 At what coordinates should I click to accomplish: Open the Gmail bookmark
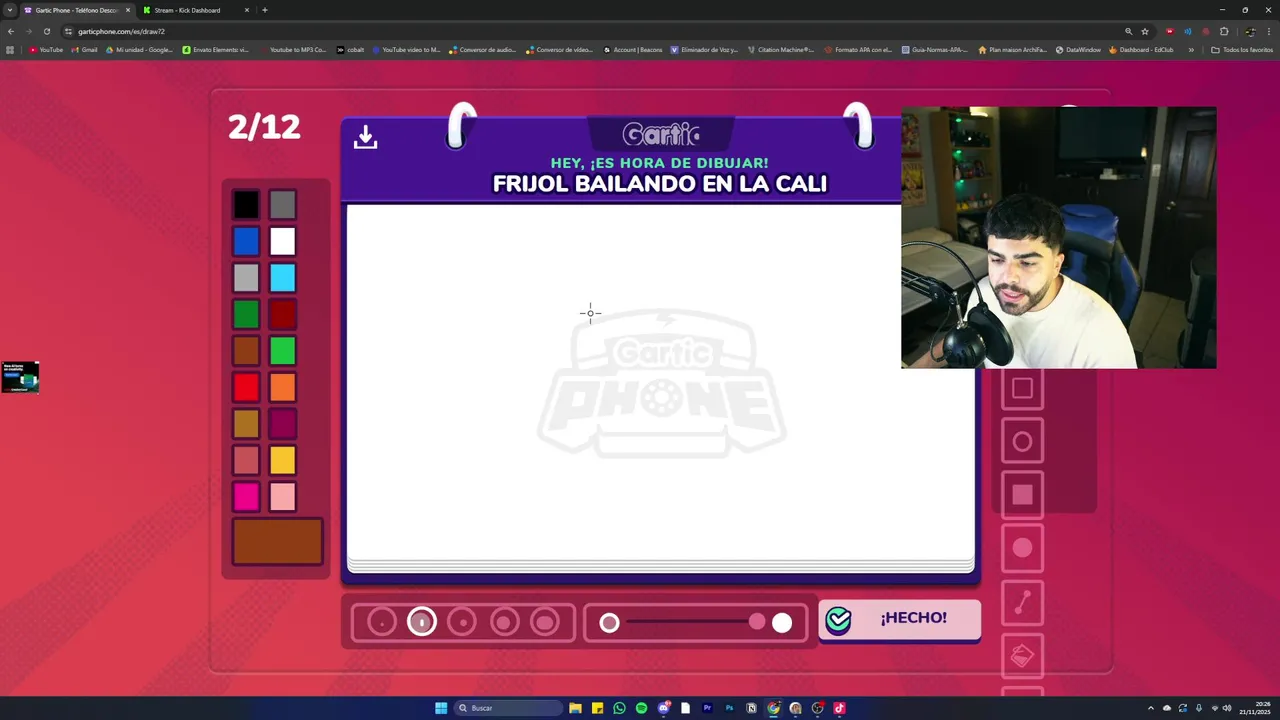pyautogui.click(x=84, y=49)
